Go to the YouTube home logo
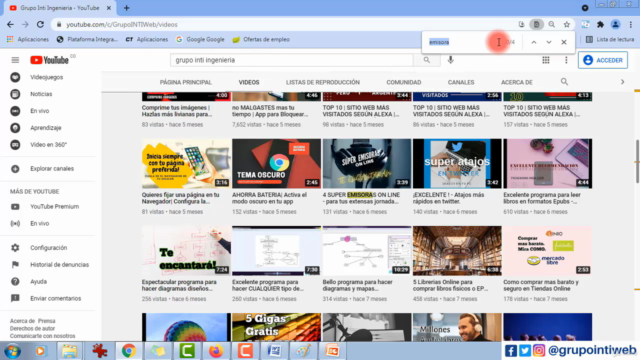The image size is (640, 360). 49,60
